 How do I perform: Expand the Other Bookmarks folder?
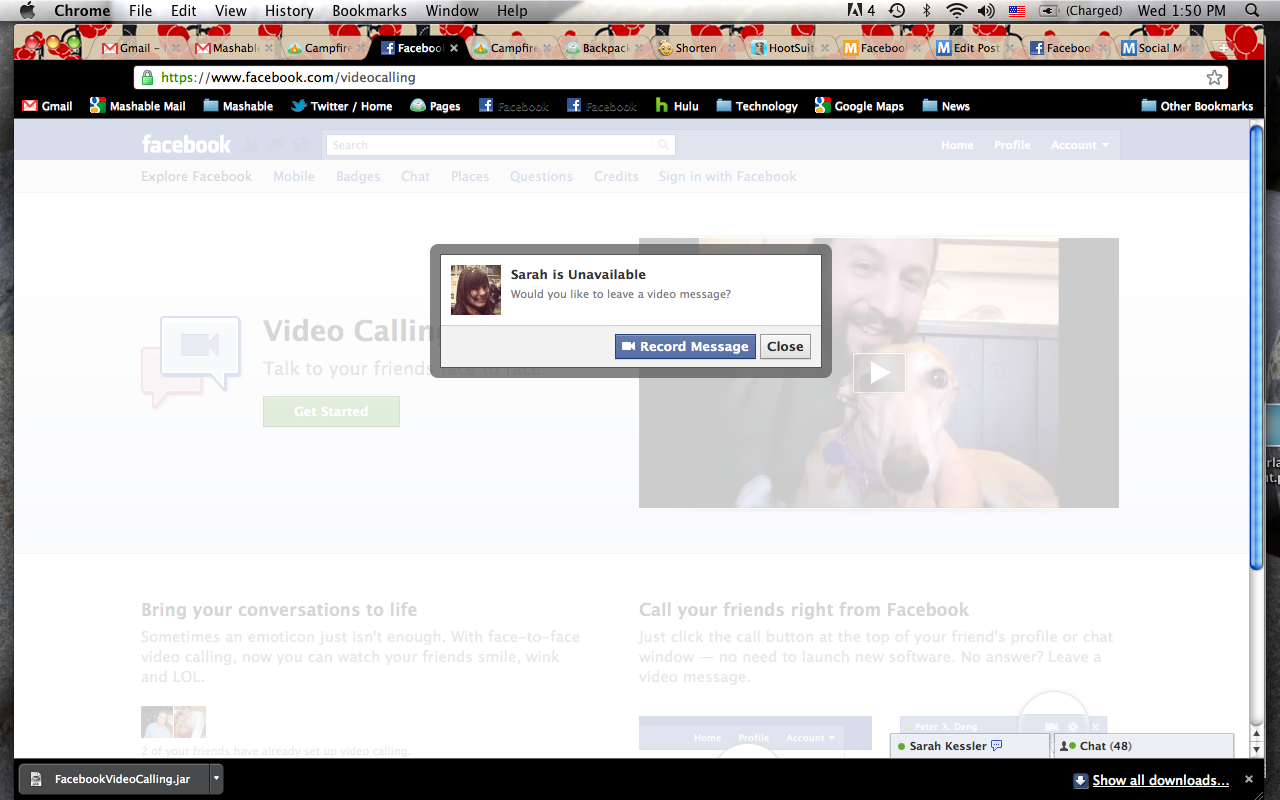click(x=1197, y=106)
